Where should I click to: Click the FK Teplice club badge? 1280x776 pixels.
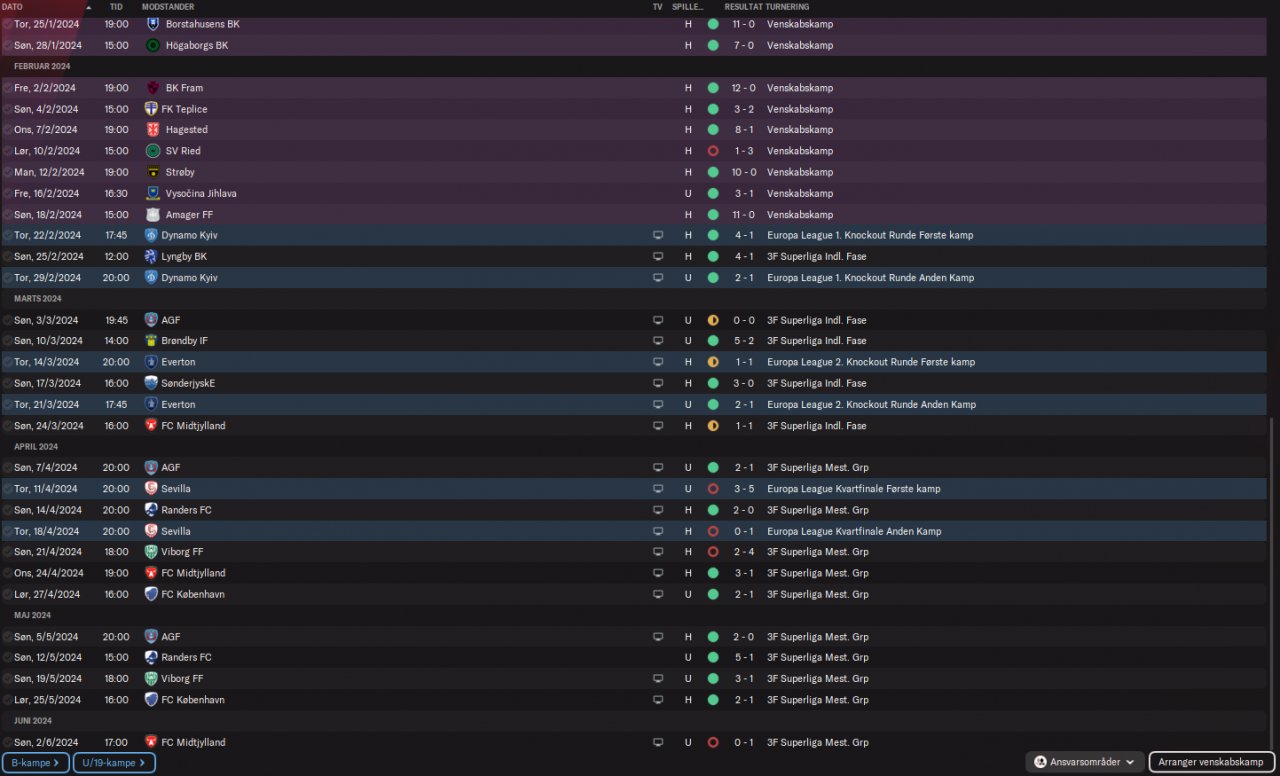(x=151, y=109)
